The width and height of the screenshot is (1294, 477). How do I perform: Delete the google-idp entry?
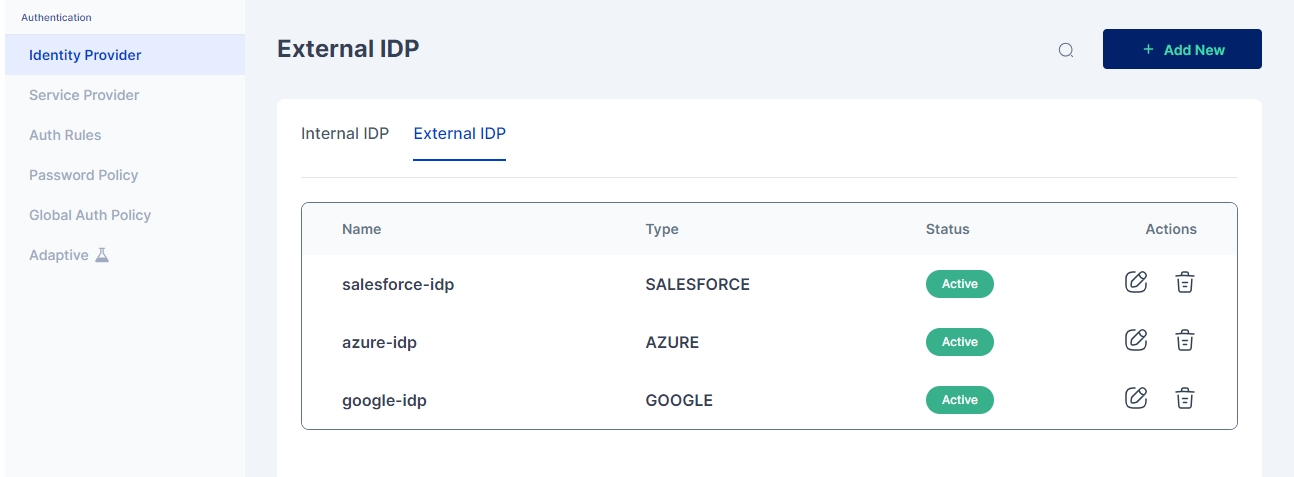click(1184, 398)
